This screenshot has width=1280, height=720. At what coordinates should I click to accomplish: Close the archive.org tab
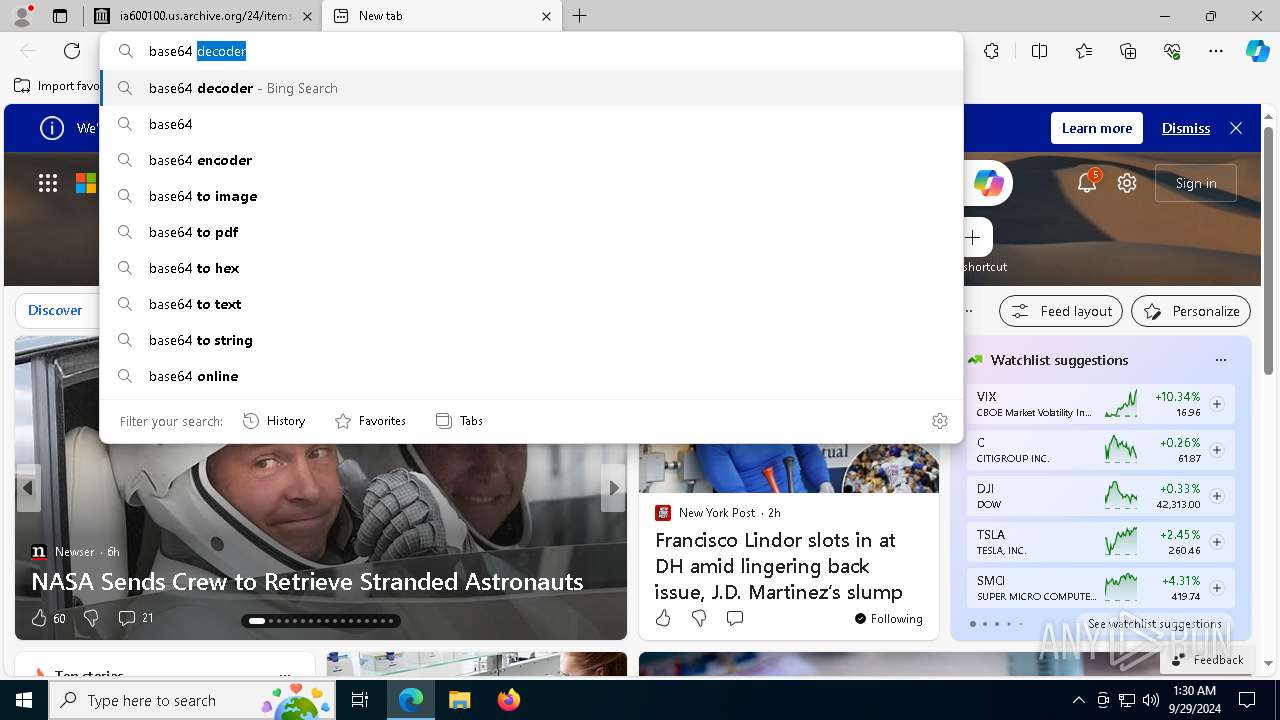(x=307, y=16)
